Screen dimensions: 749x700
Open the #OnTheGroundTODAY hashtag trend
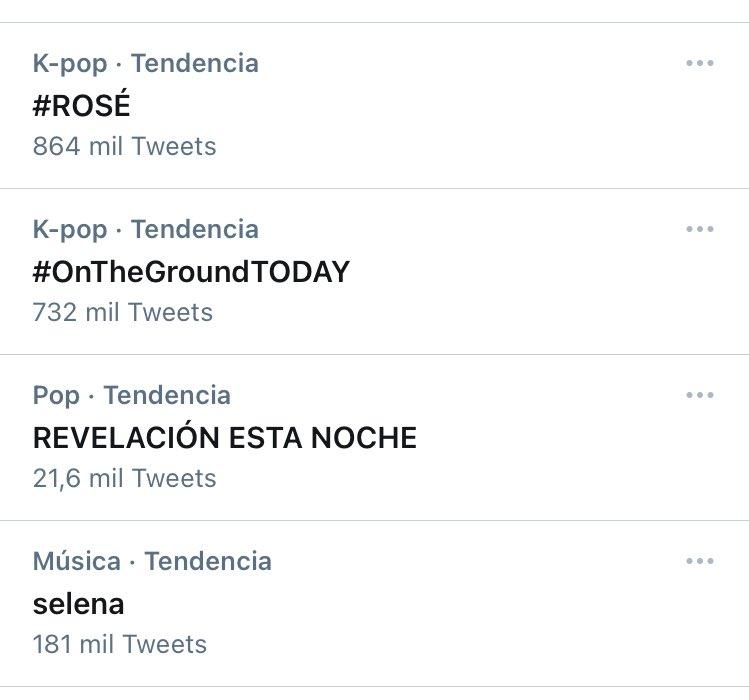click(x=191, y=271)
